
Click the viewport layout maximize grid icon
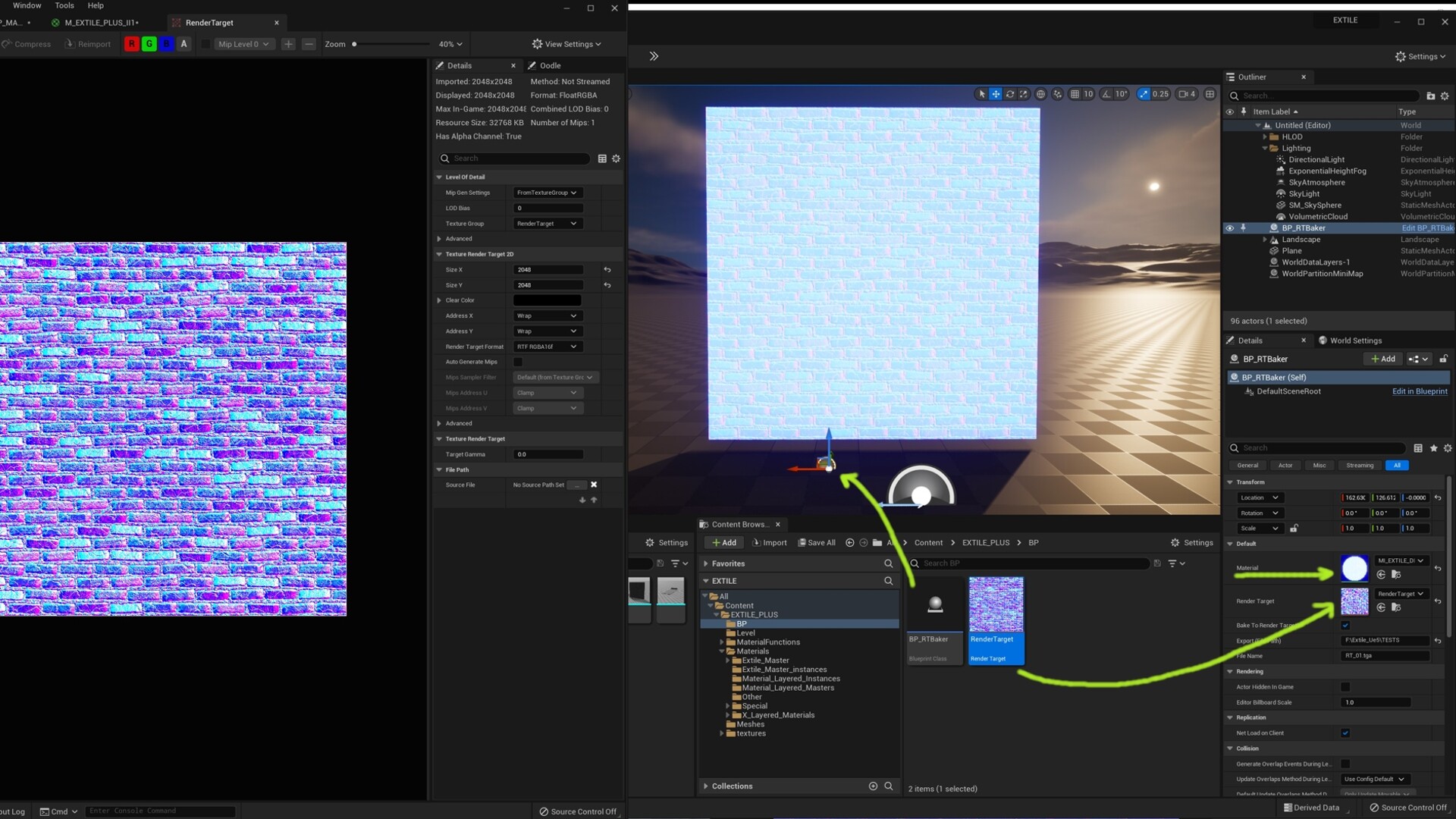point(1210,94)
